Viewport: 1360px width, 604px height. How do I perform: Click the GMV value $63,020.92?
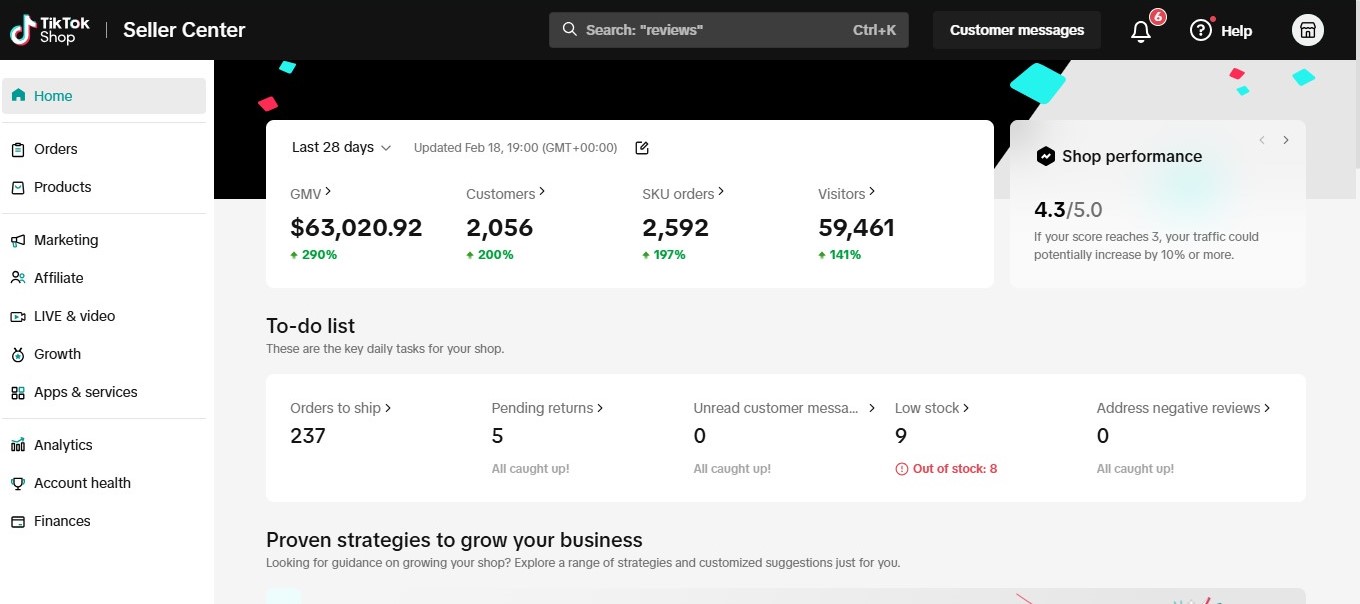point(356,228)
